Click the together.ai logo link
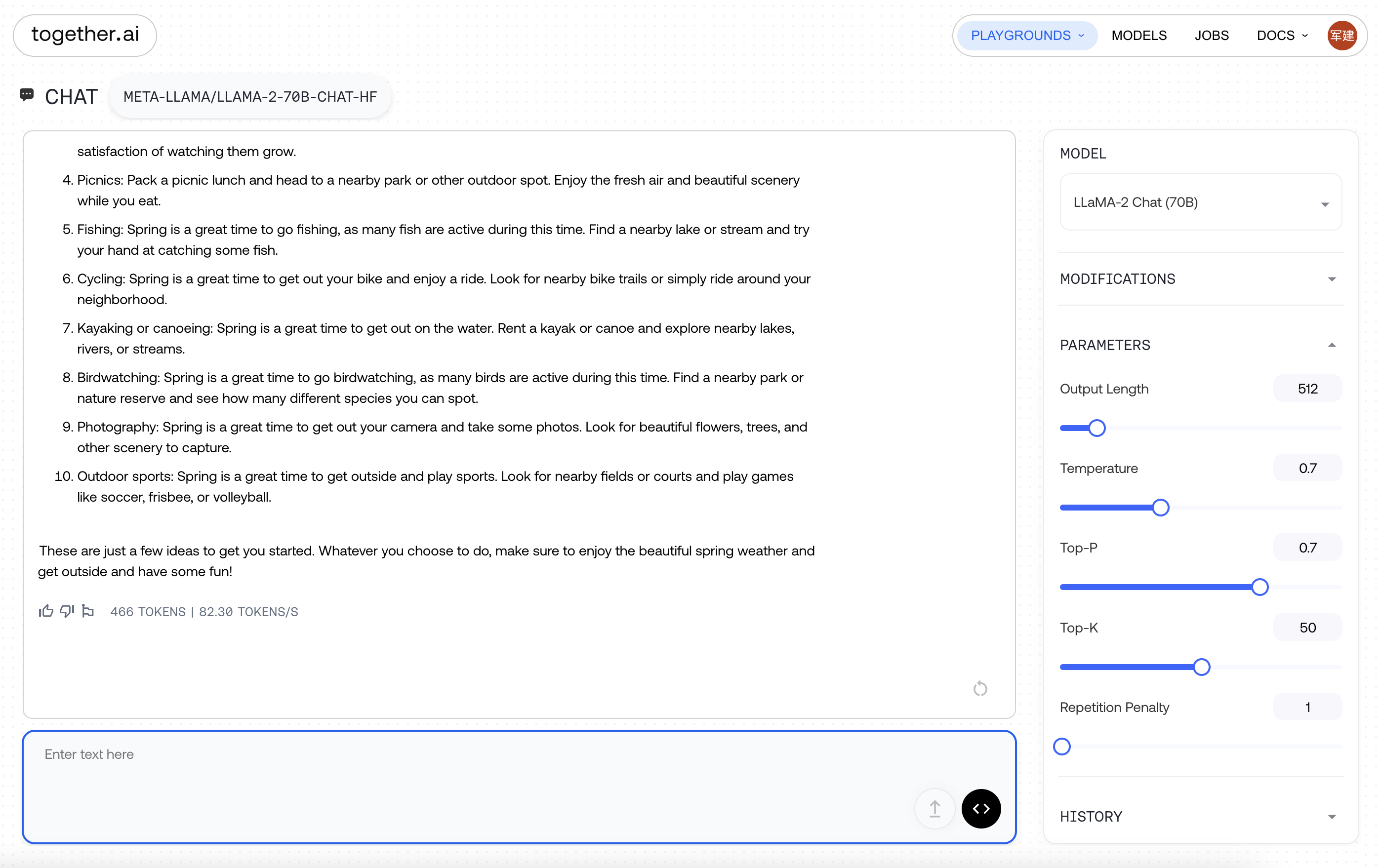 [x=85, y=35]
